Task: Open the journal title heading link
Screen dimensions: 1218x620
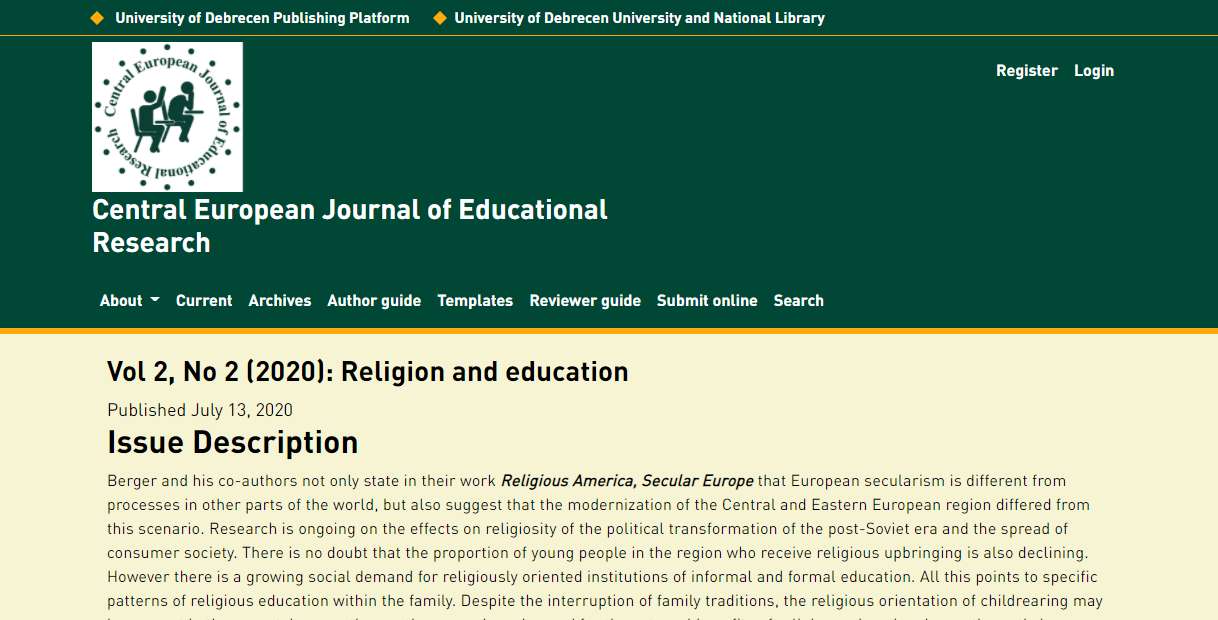Action: 350,226
